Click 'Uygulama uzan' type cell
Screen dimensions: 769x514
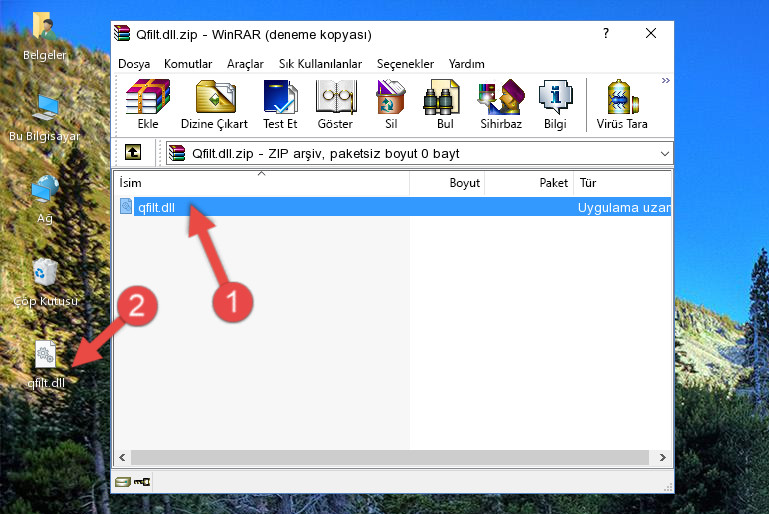[624, 207]
